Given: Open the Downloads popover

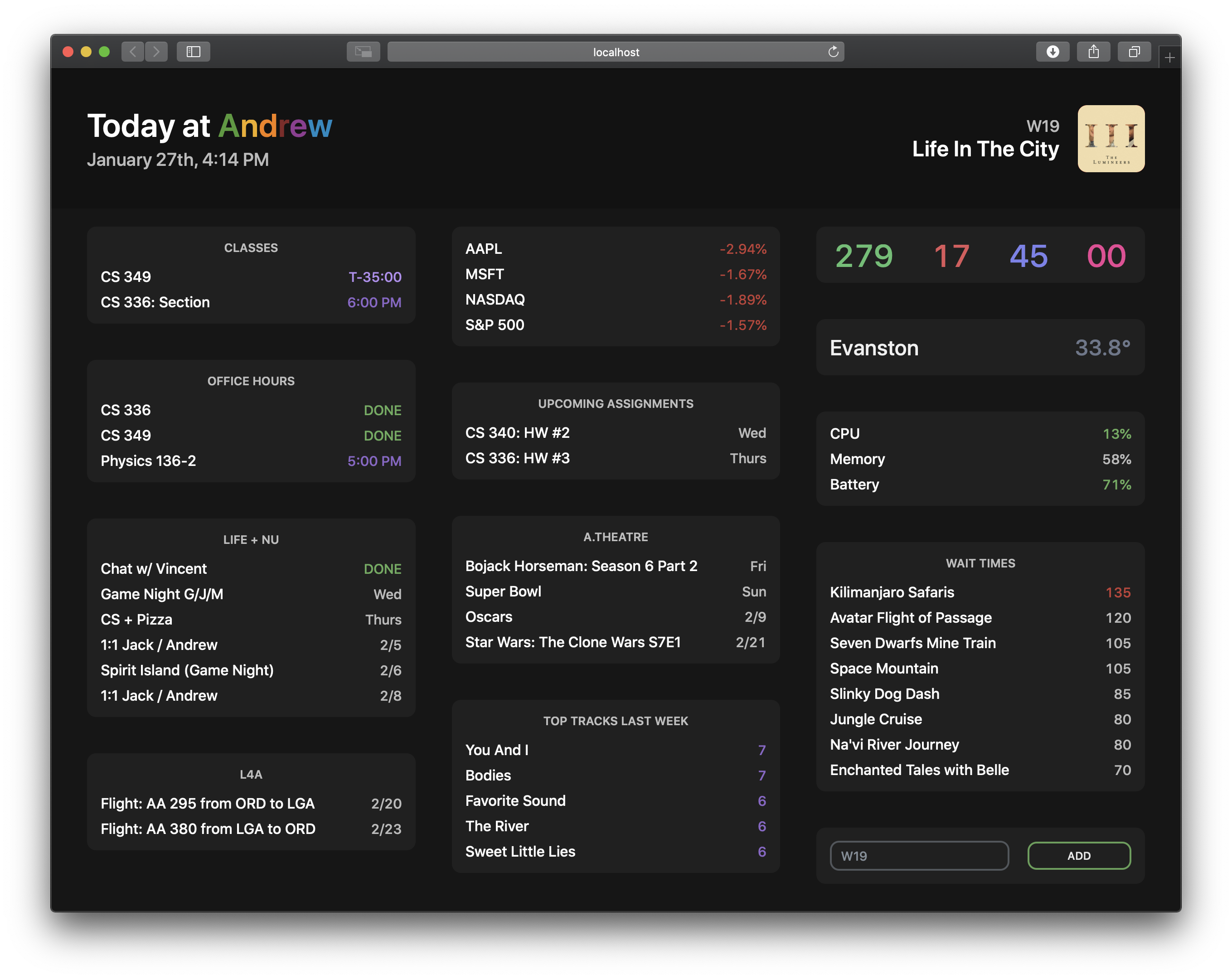Looking at the screenshot, I should click(1053, 51).
